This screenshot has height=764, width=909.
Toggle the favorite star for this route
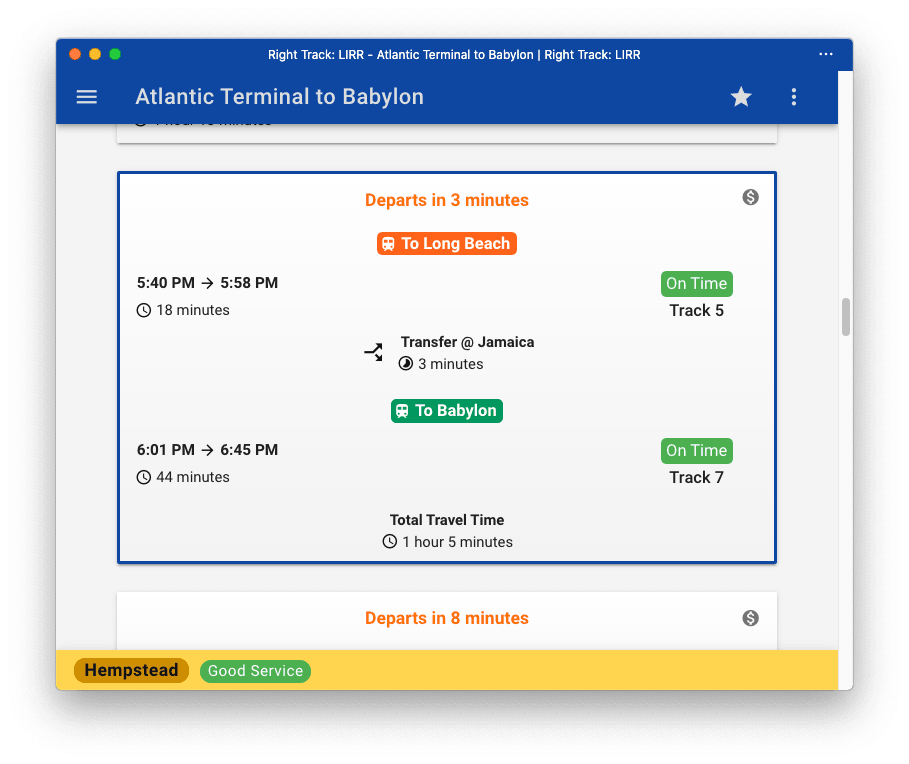coord(740,96)
